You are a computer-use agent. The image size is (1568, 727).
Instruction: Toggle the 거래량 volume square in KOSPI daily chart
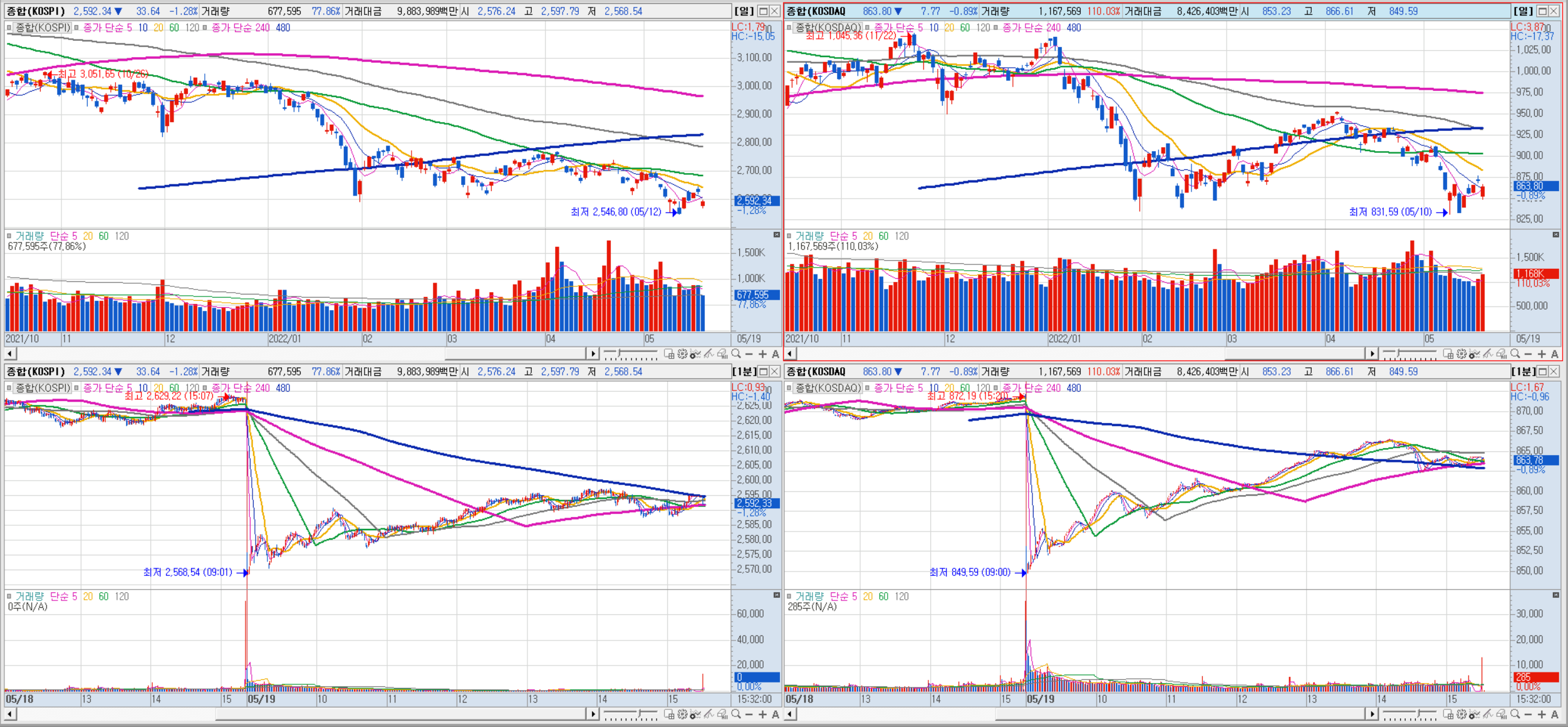9,236
